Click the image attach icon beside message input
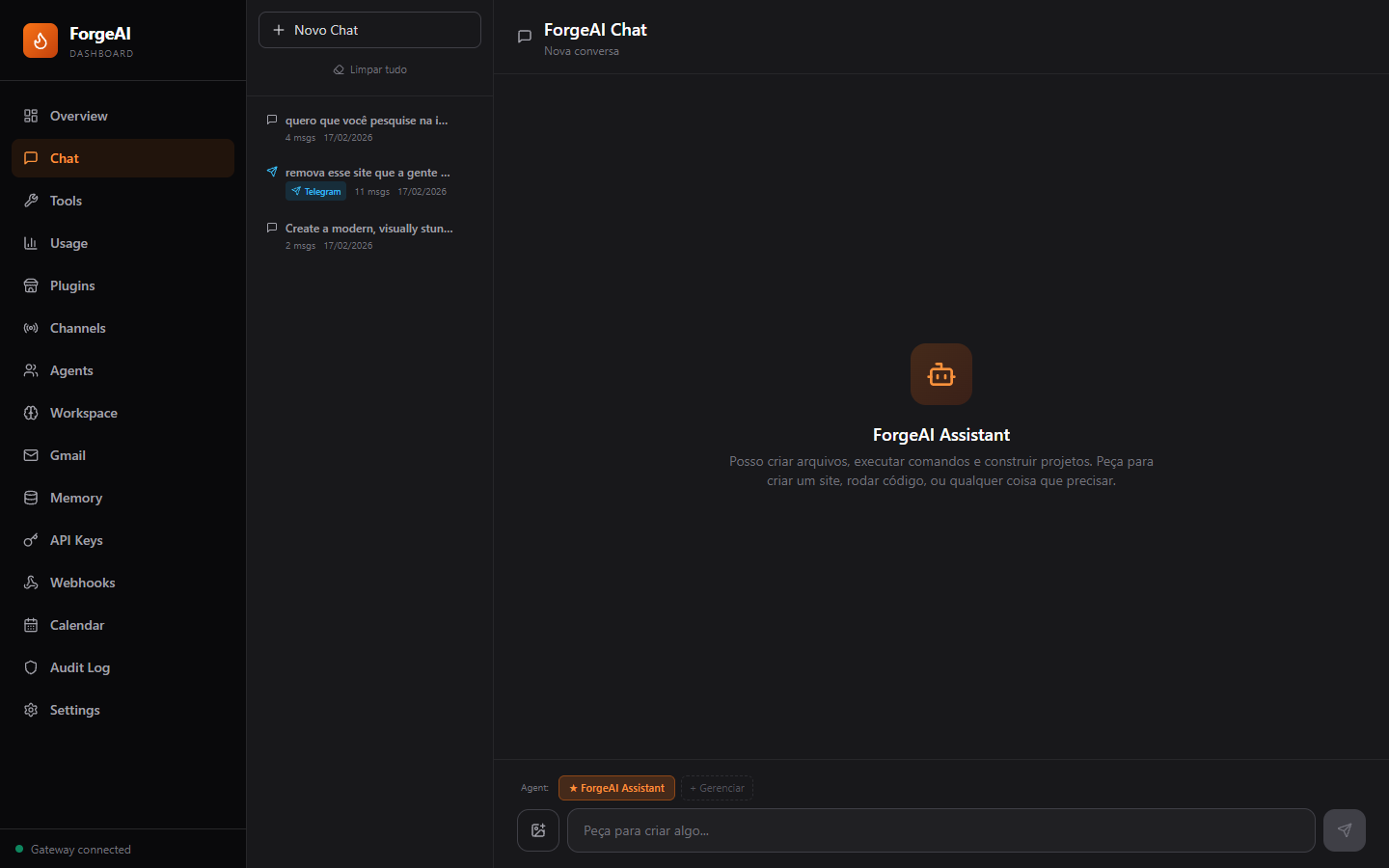 click(538, 830)
